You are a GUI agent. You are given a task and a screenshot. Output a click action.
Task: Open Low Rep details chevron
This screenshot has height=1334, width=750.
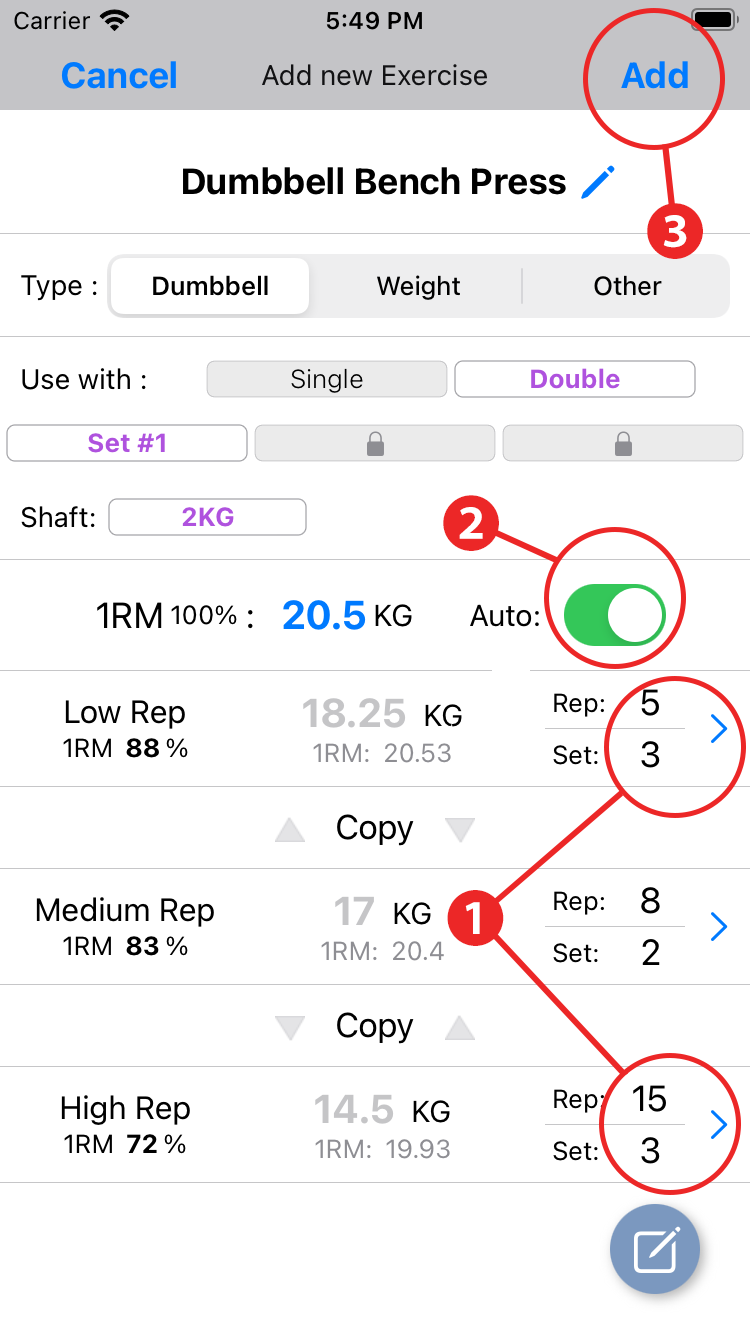(718, 731)
